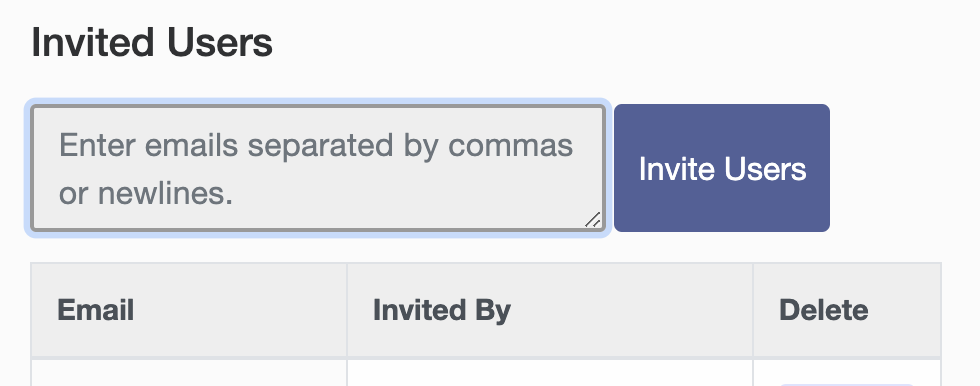Screen dimensions: 980x386
Task: Click the Invite Users button
Action: 722,168
